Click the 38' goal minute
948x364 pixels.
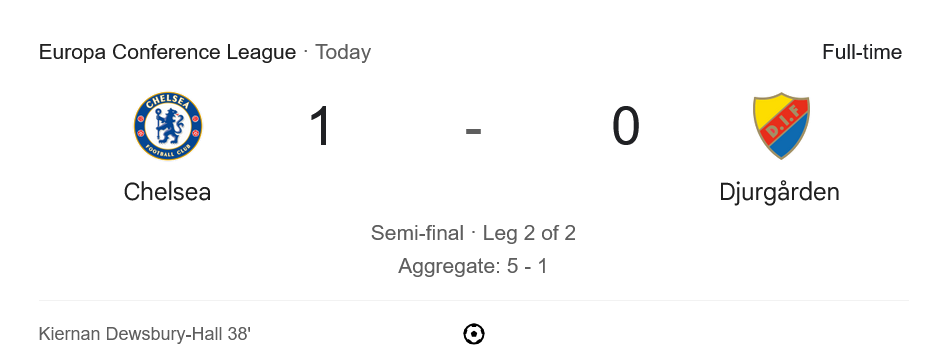point(239,333)
